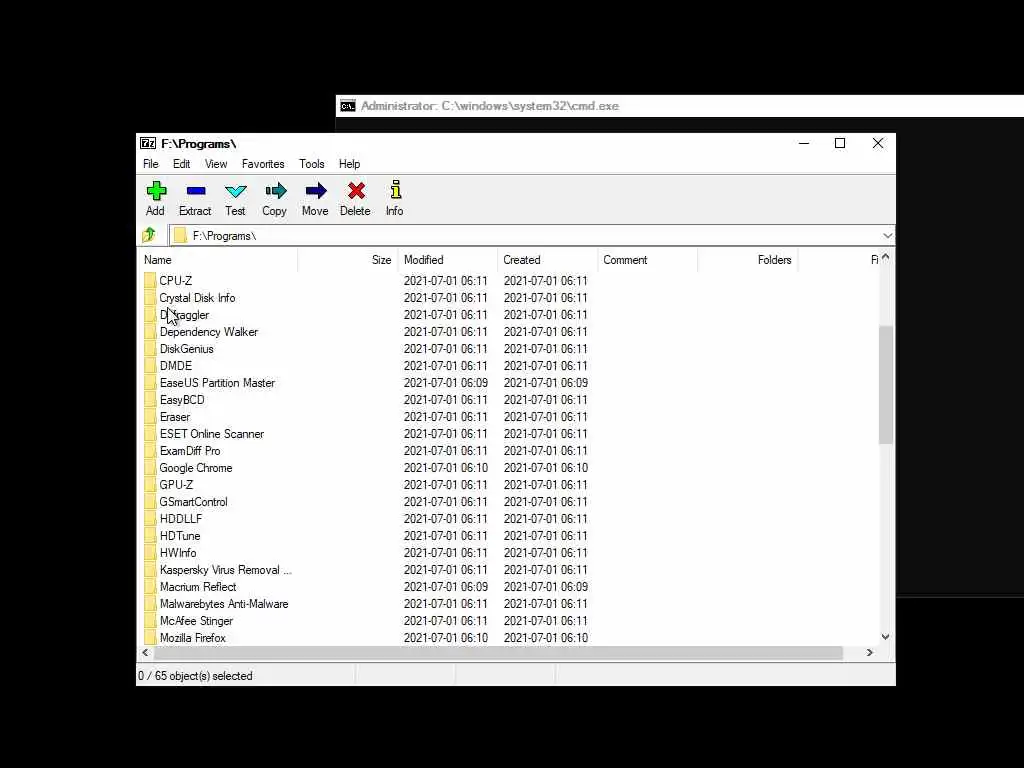Click the scroll up arrow

[x=886, y=257]
